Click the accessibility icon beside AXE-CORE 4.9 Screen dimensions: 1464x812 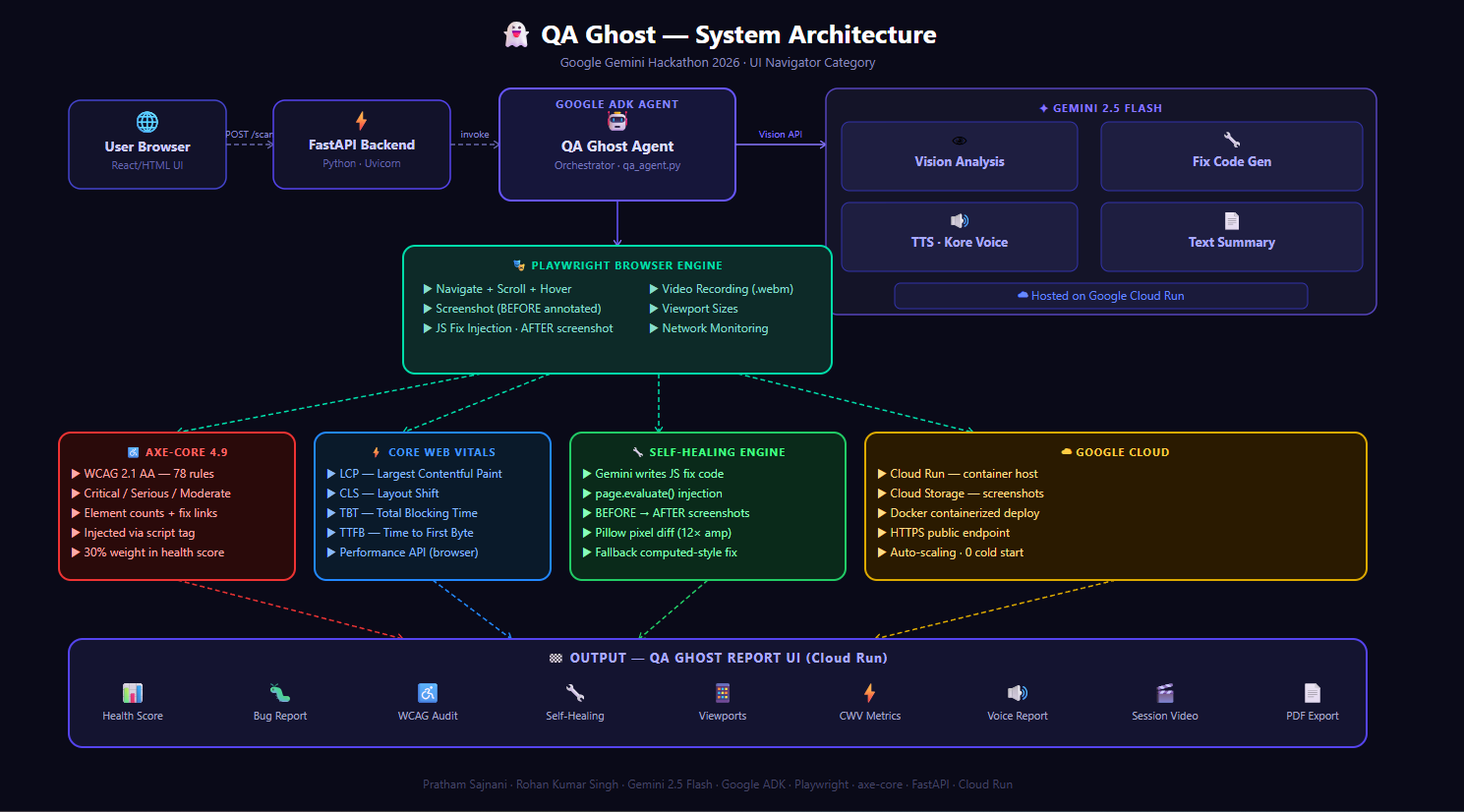(134, 452)
